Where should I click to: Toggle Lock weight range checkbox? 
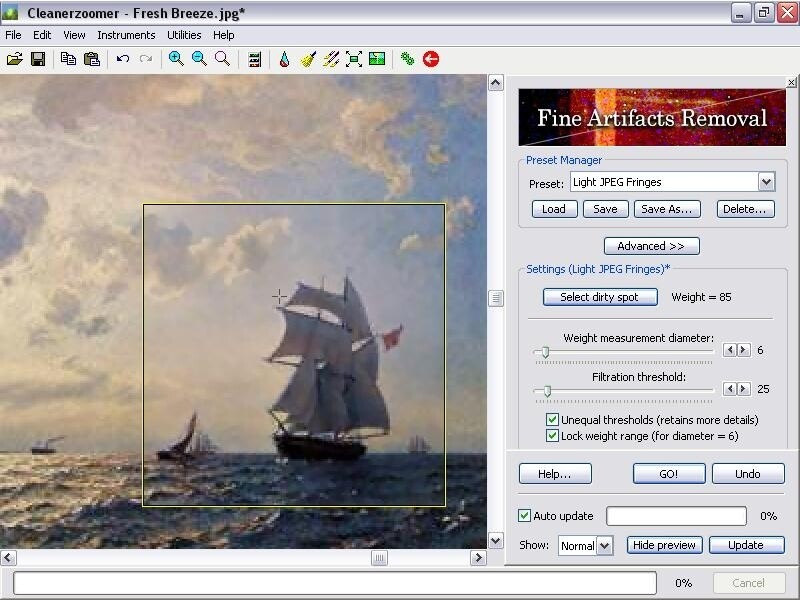pyautogui.click(x=552, y=436)
